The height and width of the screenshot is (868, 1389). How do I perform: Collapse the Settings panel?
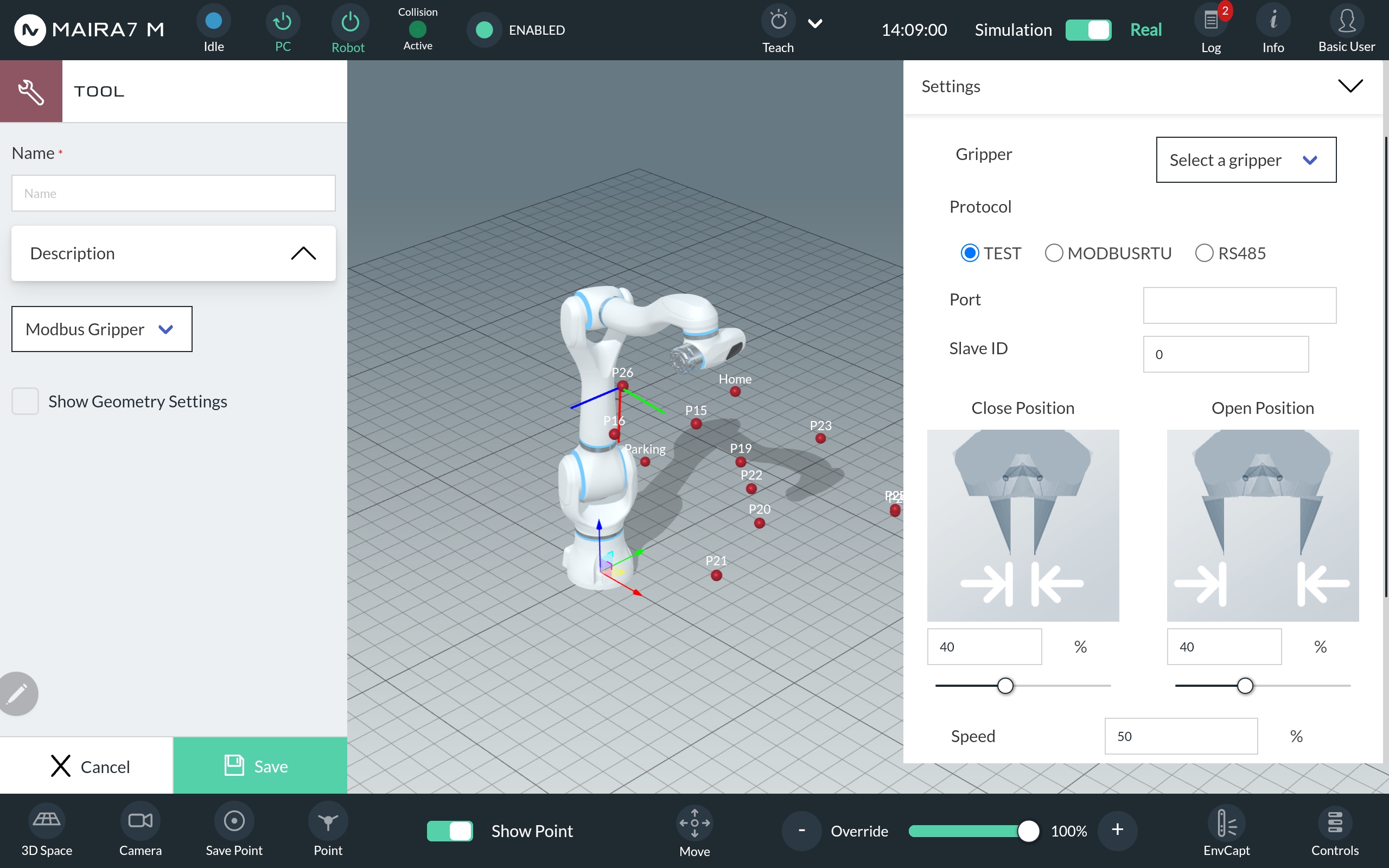1350,86
